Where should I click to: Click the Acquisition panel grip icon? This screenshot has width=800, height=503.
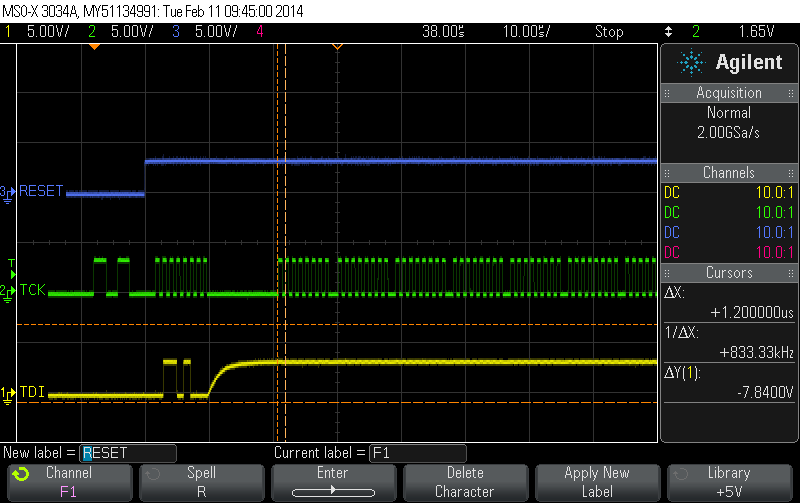pyautogui.click(x=667, y=93)
